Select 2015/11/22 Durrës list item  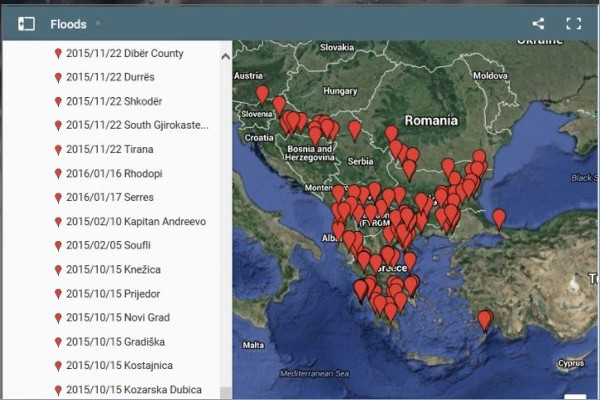[110, 77]
